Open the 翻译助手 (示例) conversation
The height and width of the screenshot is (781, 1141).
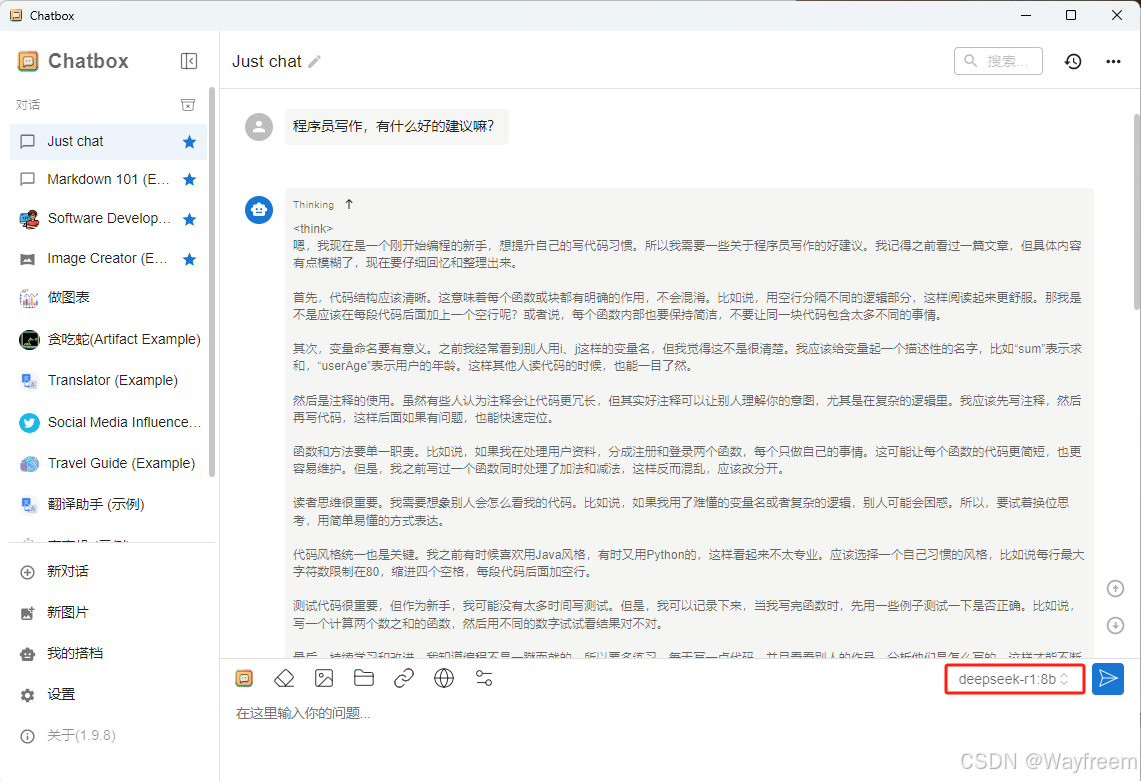coord(108,504)
